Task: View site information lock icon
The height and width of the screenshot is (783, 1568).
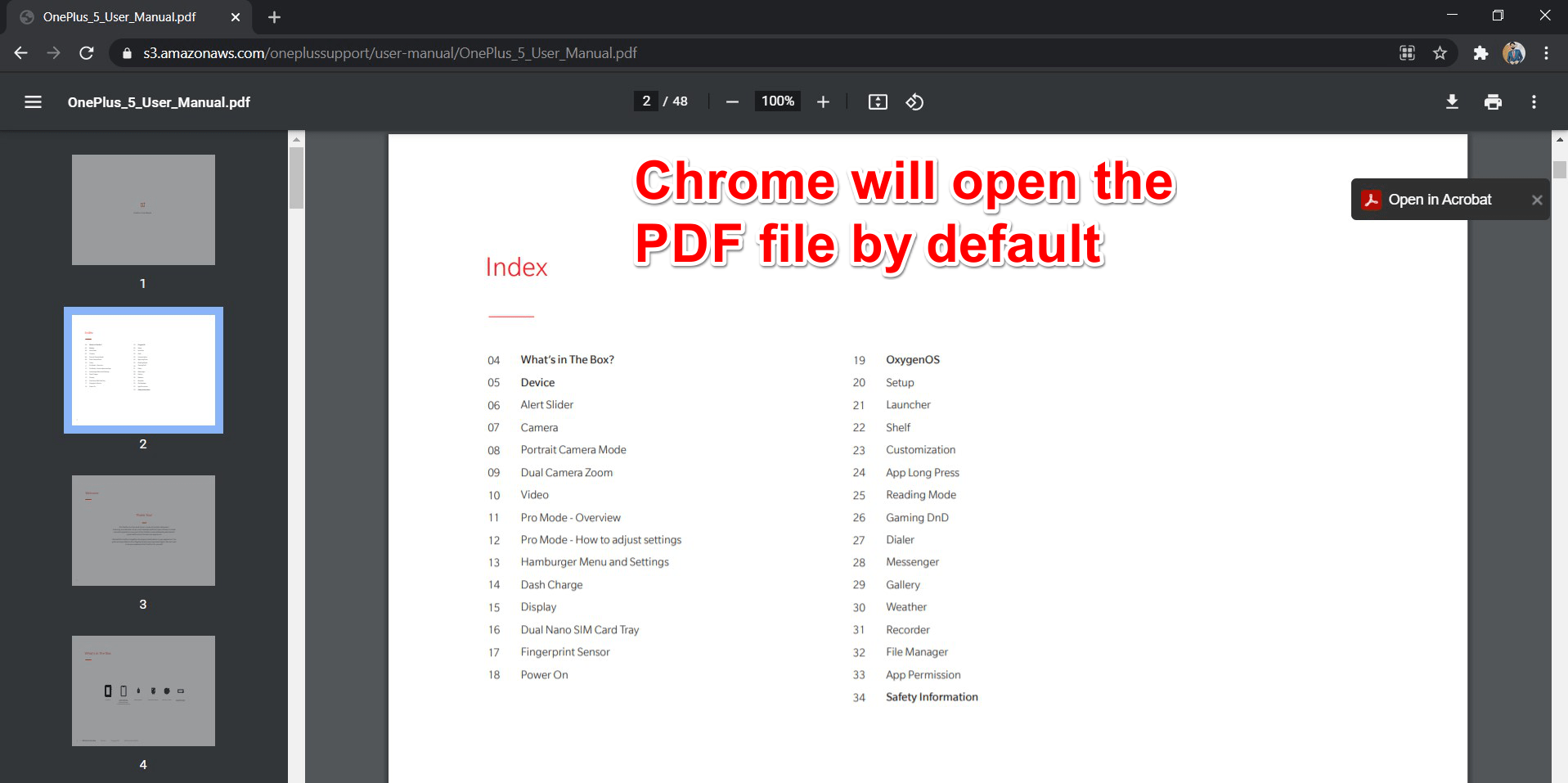Action: coord(127,53)
